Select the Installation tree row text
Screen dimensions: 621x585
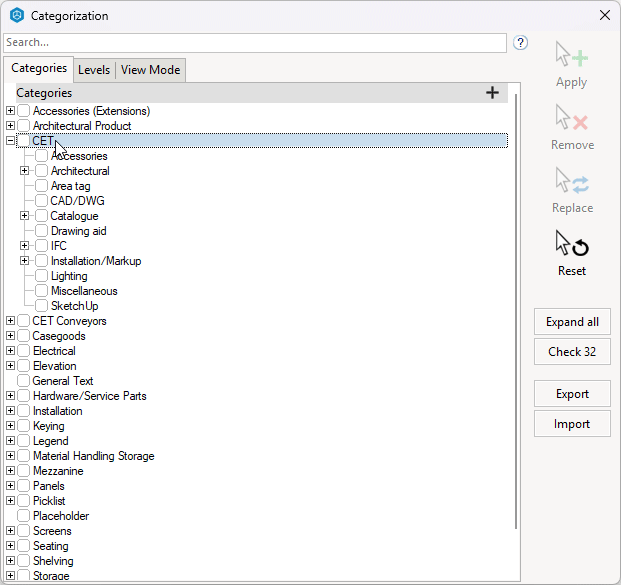57,411
